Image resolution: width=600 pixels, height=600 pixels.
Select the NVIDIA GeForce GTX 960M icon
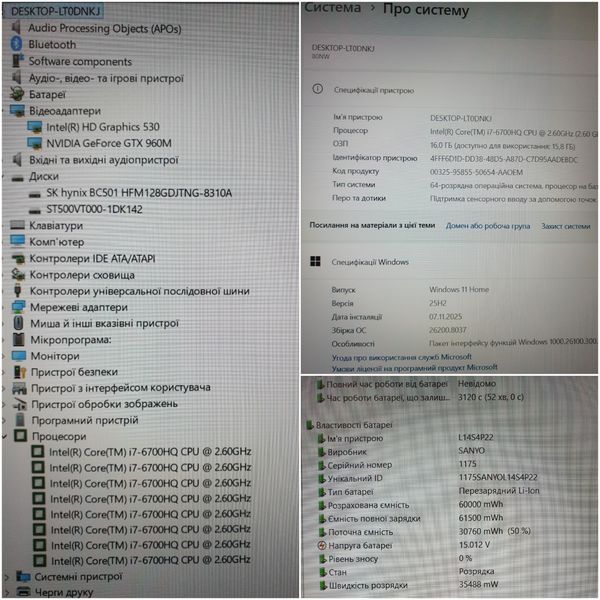pyautogui.click(x=35, y=143)
